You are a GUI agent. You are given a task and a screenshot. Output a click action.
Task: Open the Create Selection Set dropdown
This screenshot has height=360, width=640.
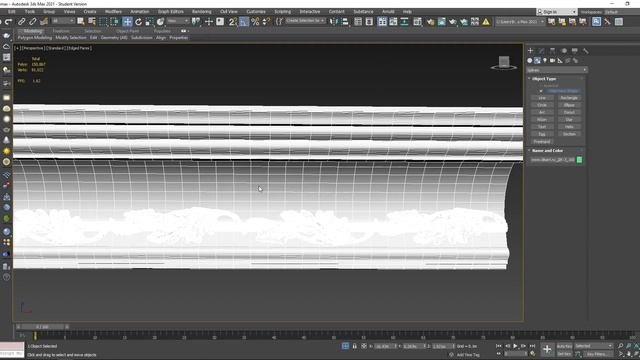[x=305, y=21]
